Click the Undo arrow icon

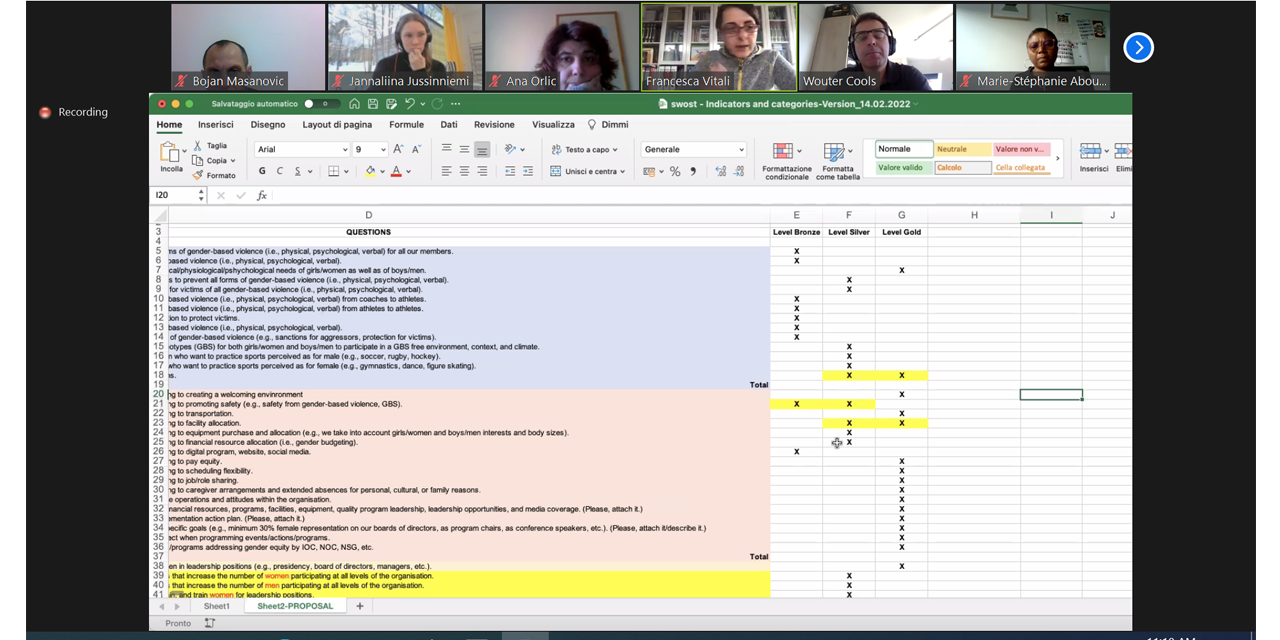tap(409, 104)
